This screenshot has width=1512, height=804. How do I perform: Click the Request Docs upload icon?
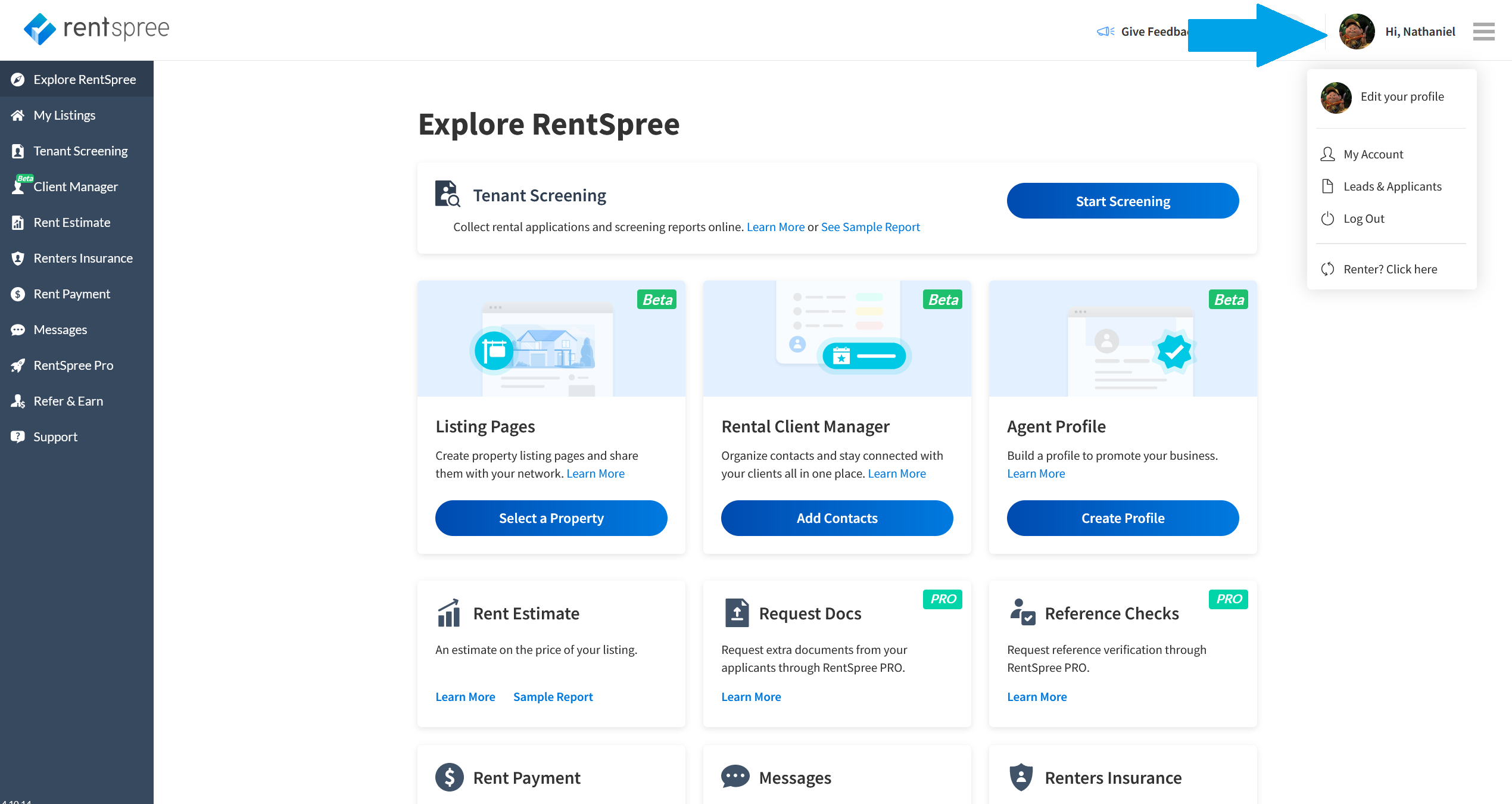click(737, 613)
